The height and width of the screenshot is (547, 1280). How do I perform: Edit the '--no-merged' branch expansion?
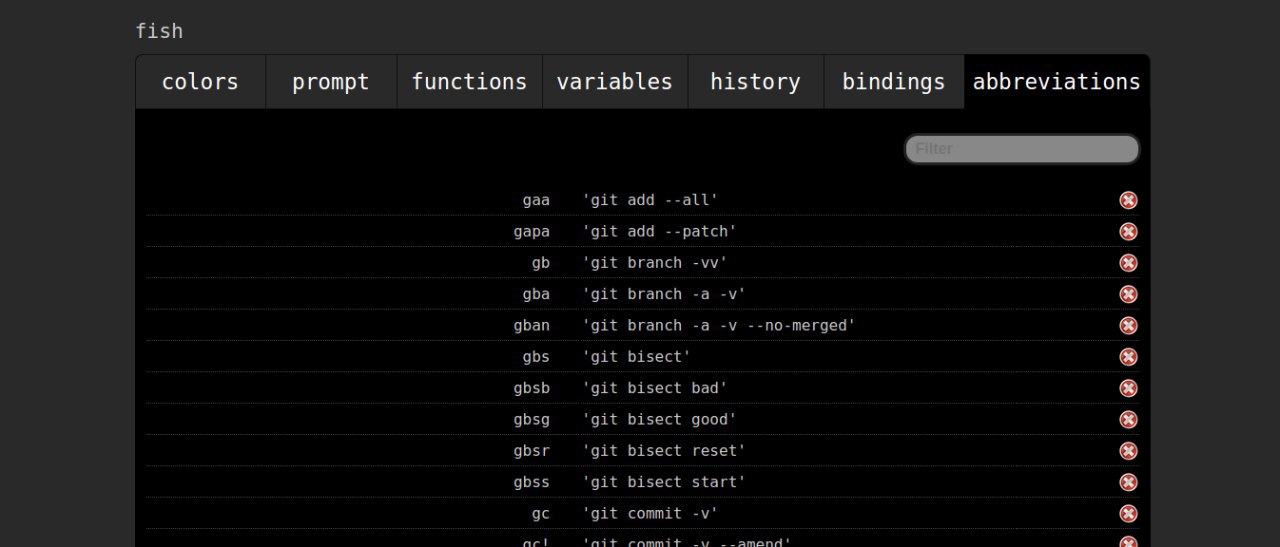point(719,326)
